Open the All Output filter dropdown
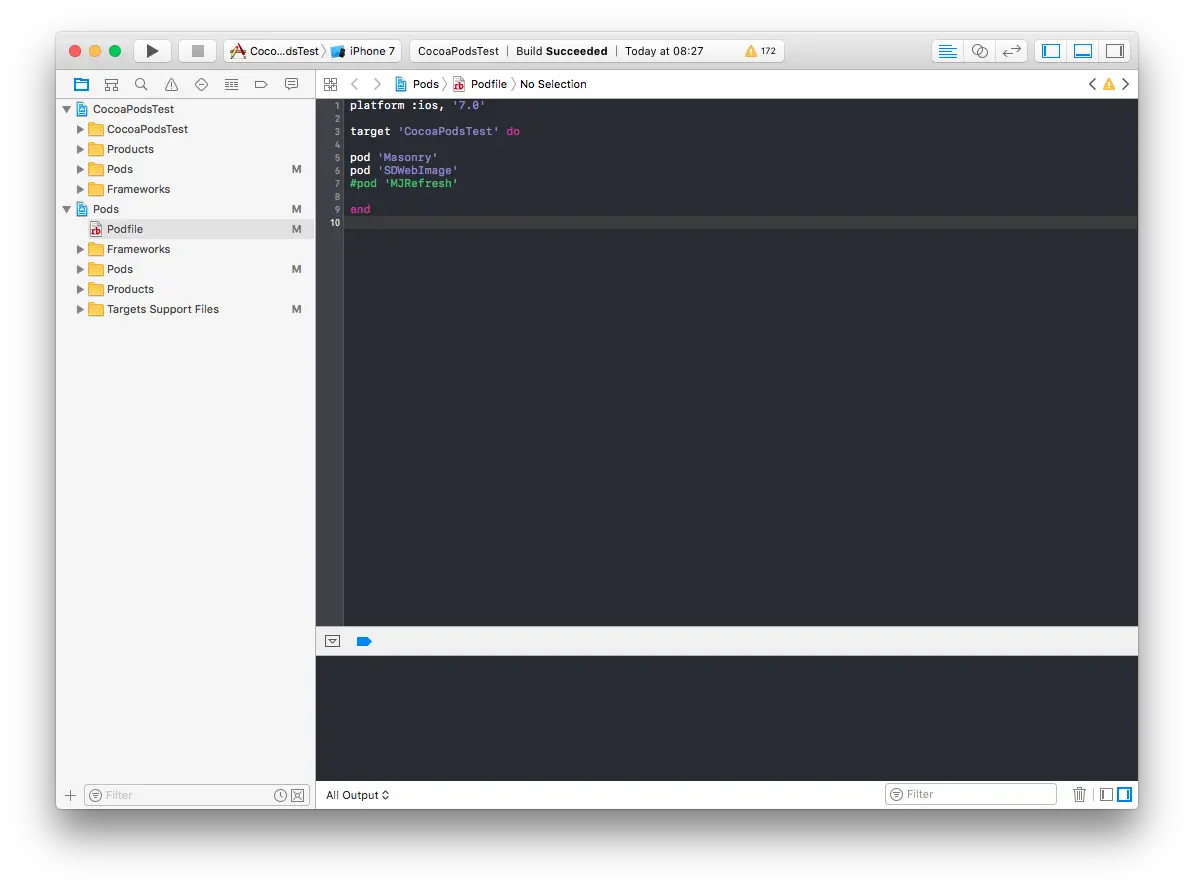Image resolution: width=1194 pixels, height=889 pixels. point(356,795)
